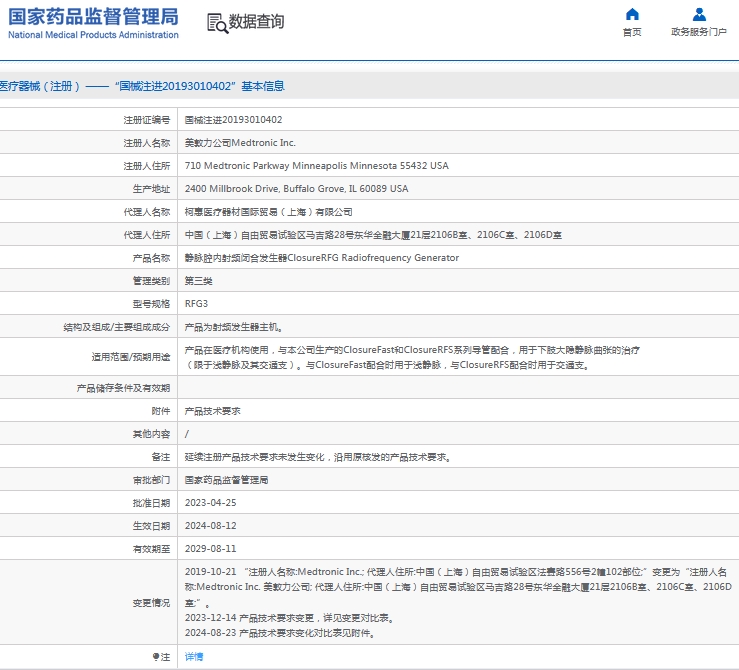Click the 其他内容 label
The width and height of the screenshot is (739, 670).
pyautogui.click(x=151, y=434)
